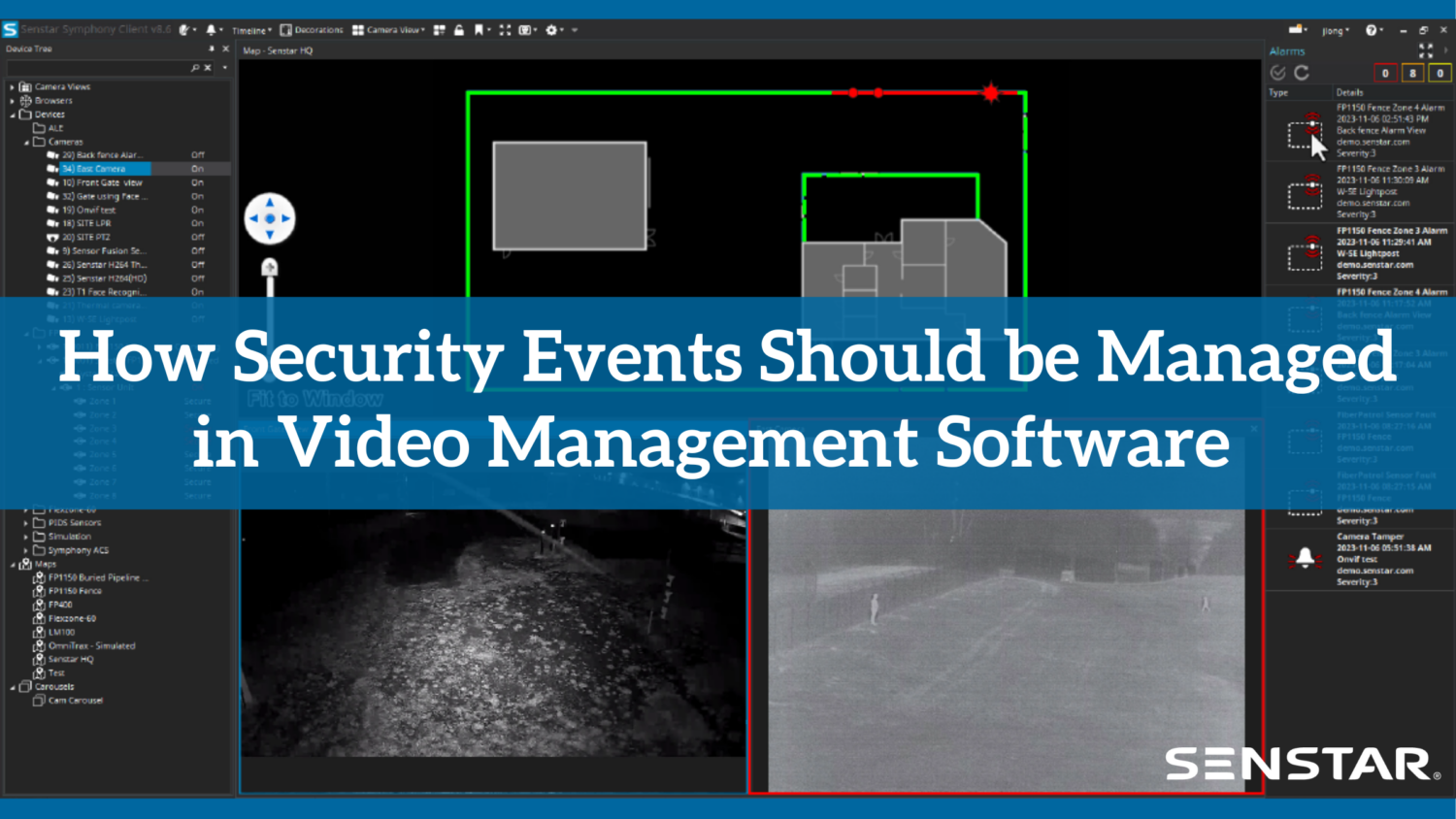This screenshot has height=819, width=1456.
Task: Toggle East Camera from On to Off
Action: [197, 168]
